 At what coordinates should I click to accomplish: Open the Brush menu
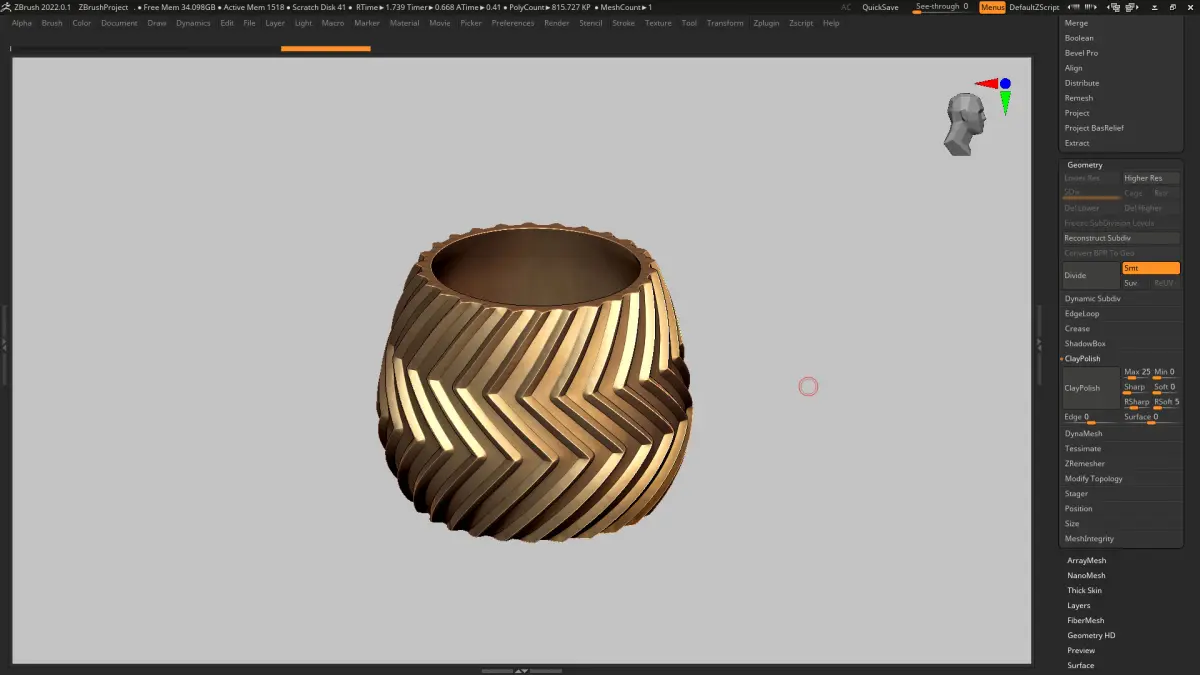pos(52,23)
